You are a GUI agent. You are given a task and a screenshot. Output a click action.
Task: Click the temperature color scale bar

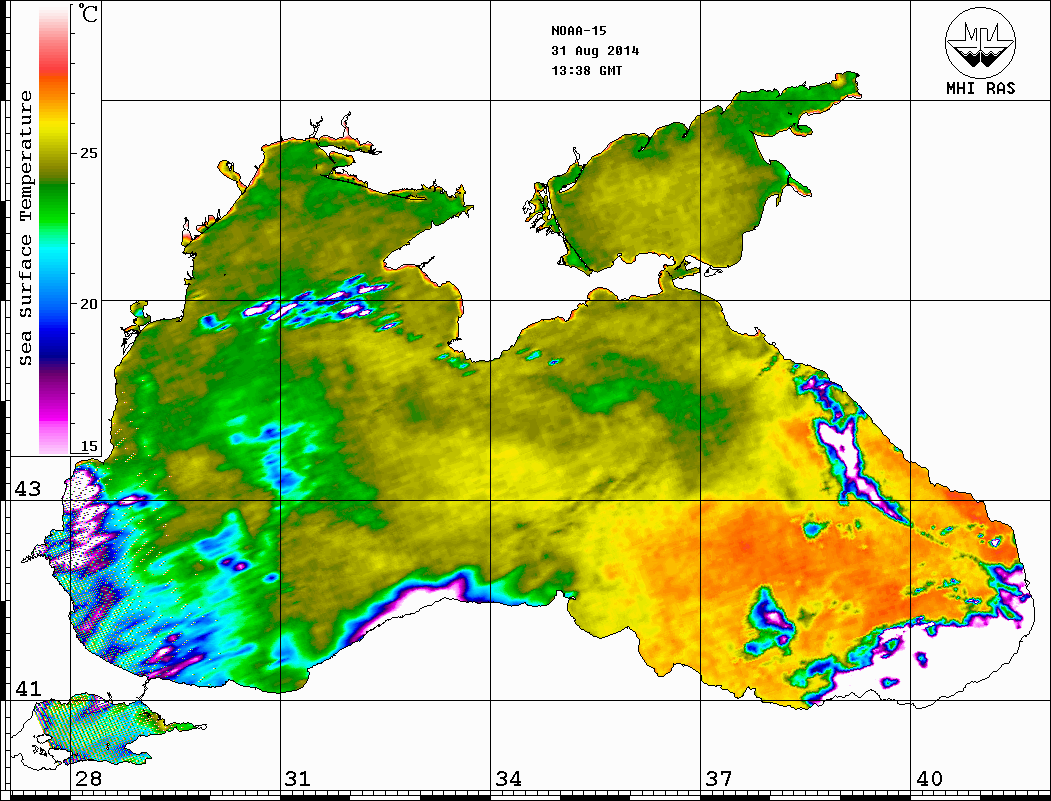tap(54, 230)
